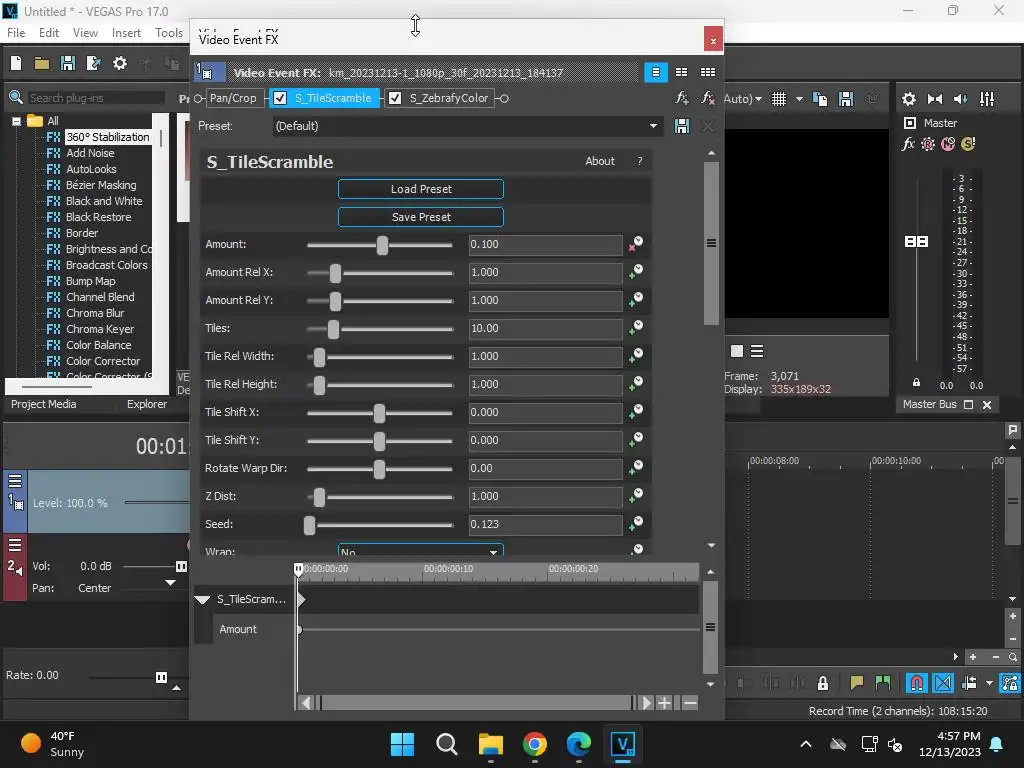Toggle snapping magnet icon
The width and height of the screenshot is (1024, 768).
(917, 683)
